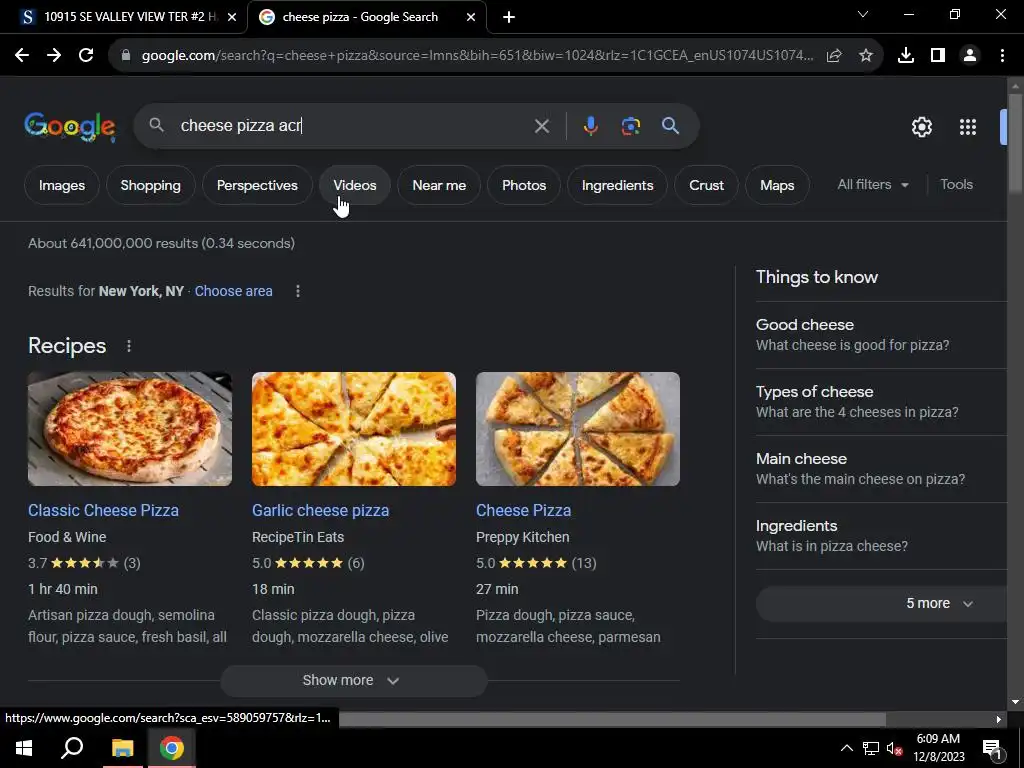
Task: Select the Near me filter chip
Action: [439, 185]
